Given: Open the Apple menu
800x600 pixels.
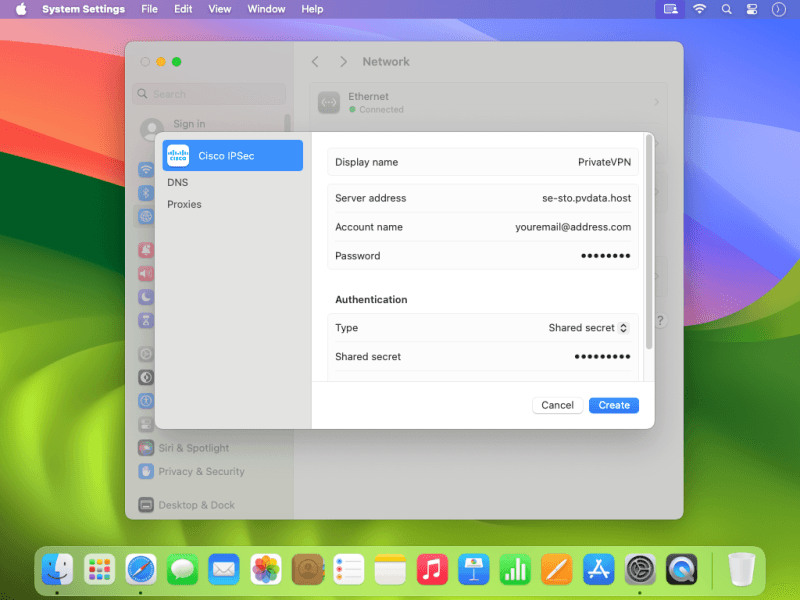Looking at the screenshot, I should click(20, 9).
